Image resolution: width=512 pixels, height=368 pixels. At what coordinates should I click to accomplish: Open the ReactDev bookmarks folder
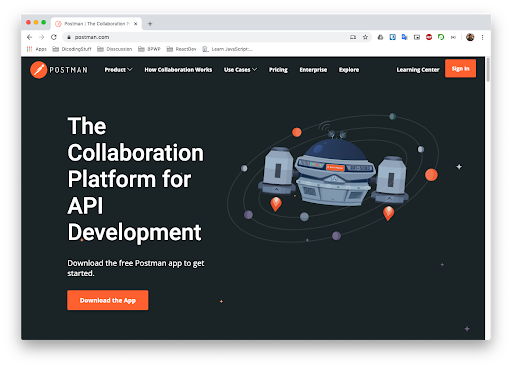pyautogui.click(x=182, y=49)
